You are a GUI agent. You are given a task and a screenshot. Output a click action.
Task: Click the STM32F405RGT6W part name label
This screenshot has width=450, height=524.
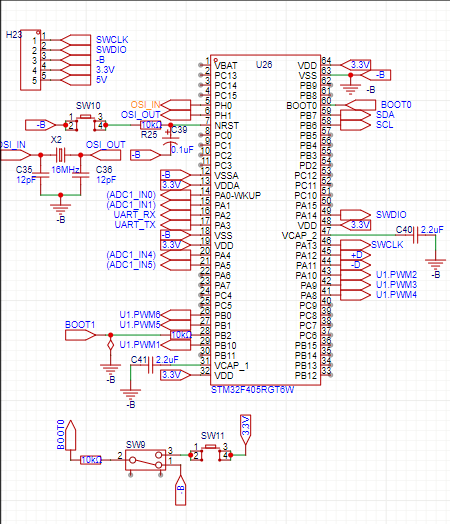(x=252, y=390)
